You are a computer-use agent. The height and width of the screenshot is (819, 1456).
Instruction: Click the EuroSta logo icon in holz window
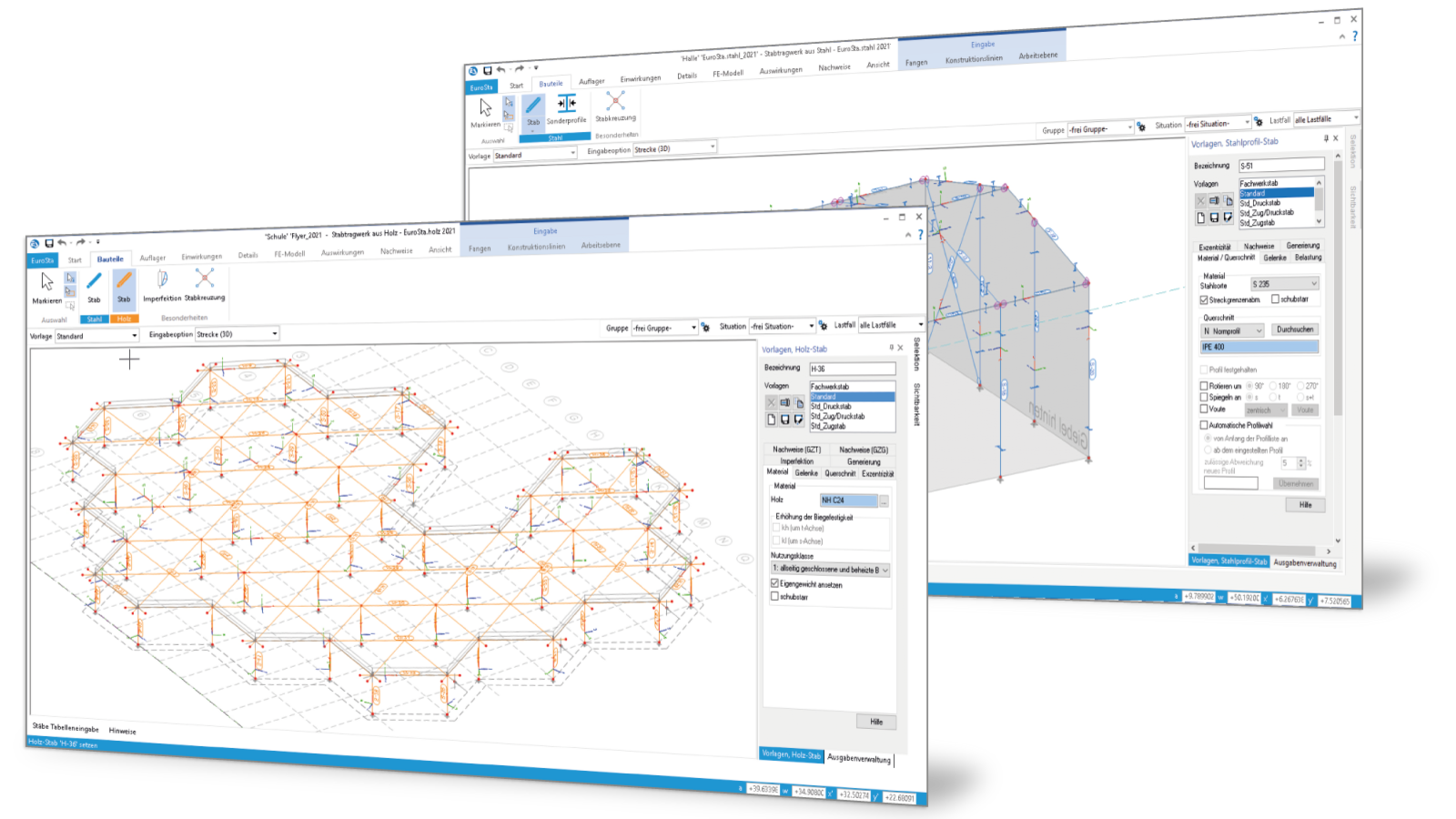[x=35, y=244]
